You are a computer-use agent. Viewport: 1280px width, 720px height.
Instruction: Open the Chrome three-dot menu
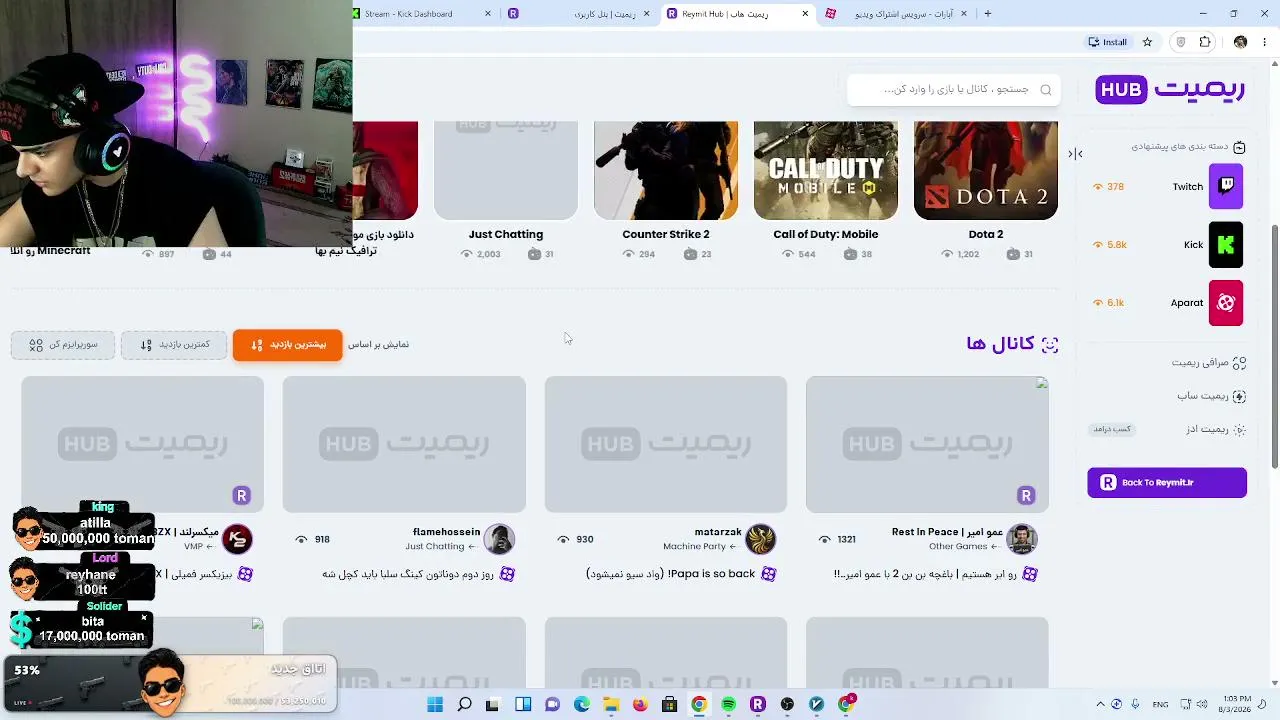coord(1265,42)
